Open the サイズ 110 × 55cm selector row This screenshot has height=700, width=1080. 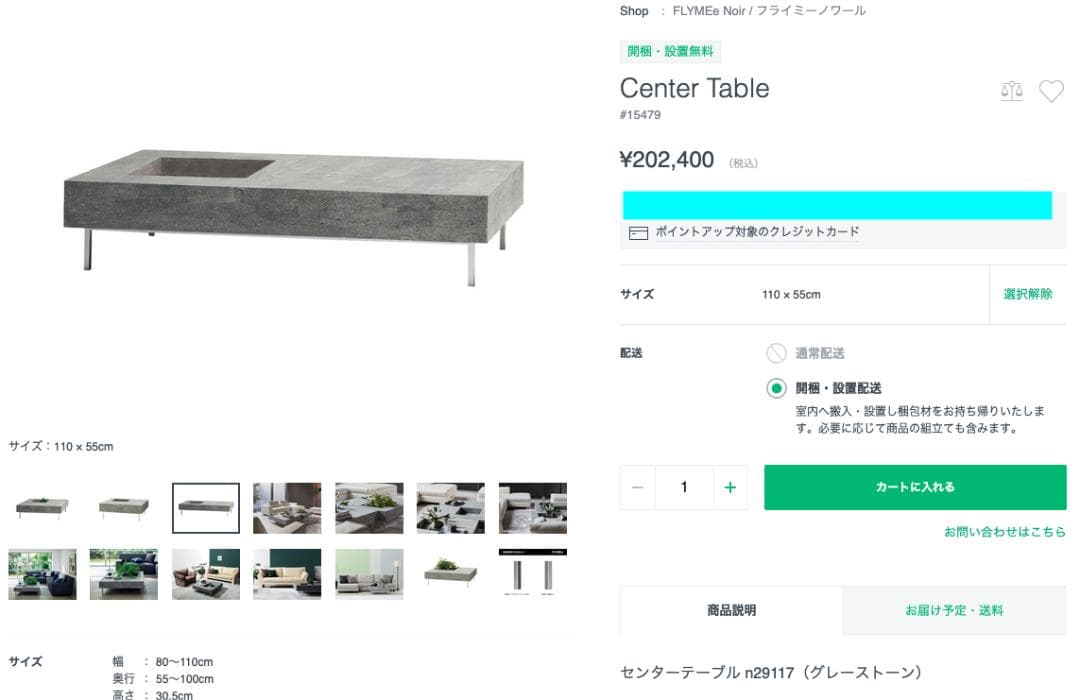point(804,294)
